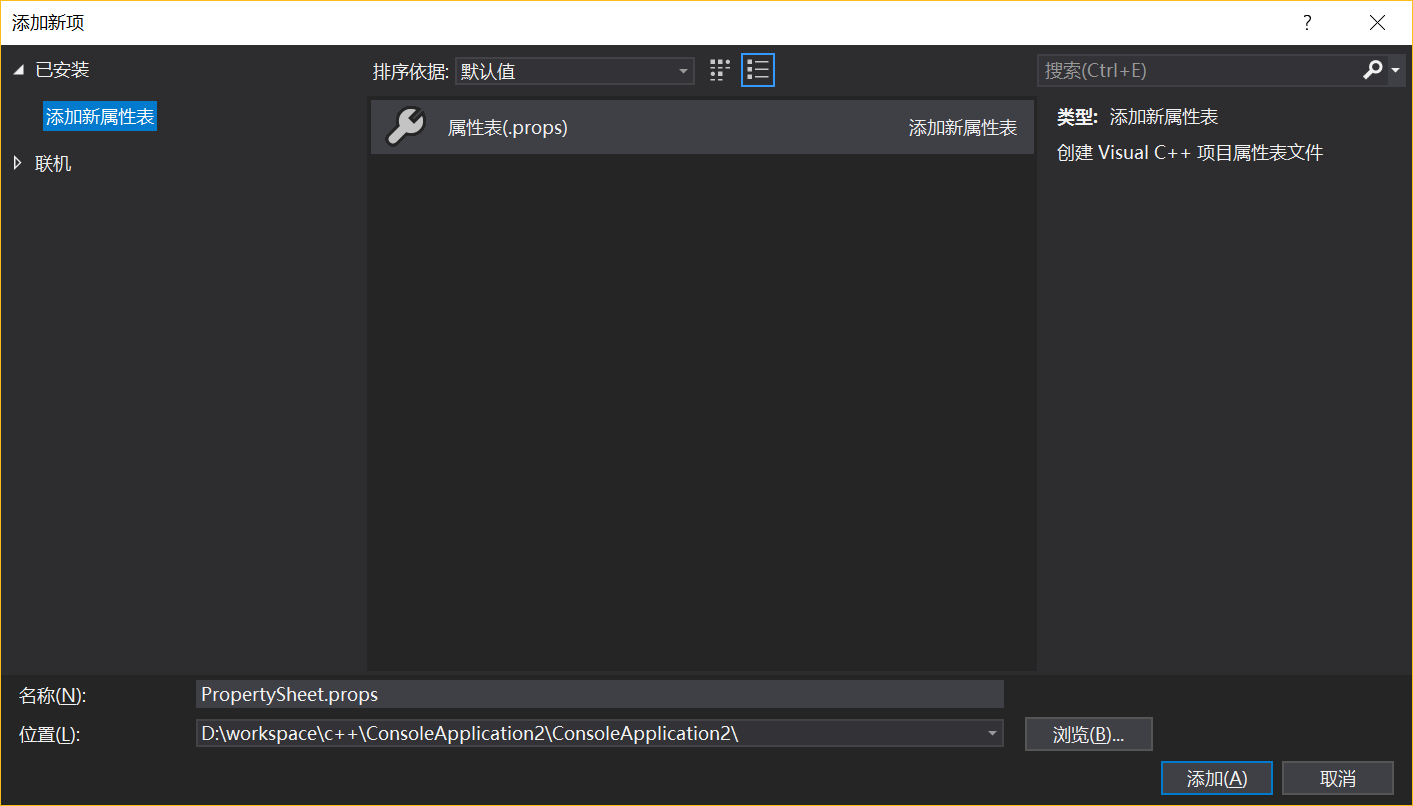1413x806 pixels.
Task: Switch to small icons view
Action: point(719,69)
